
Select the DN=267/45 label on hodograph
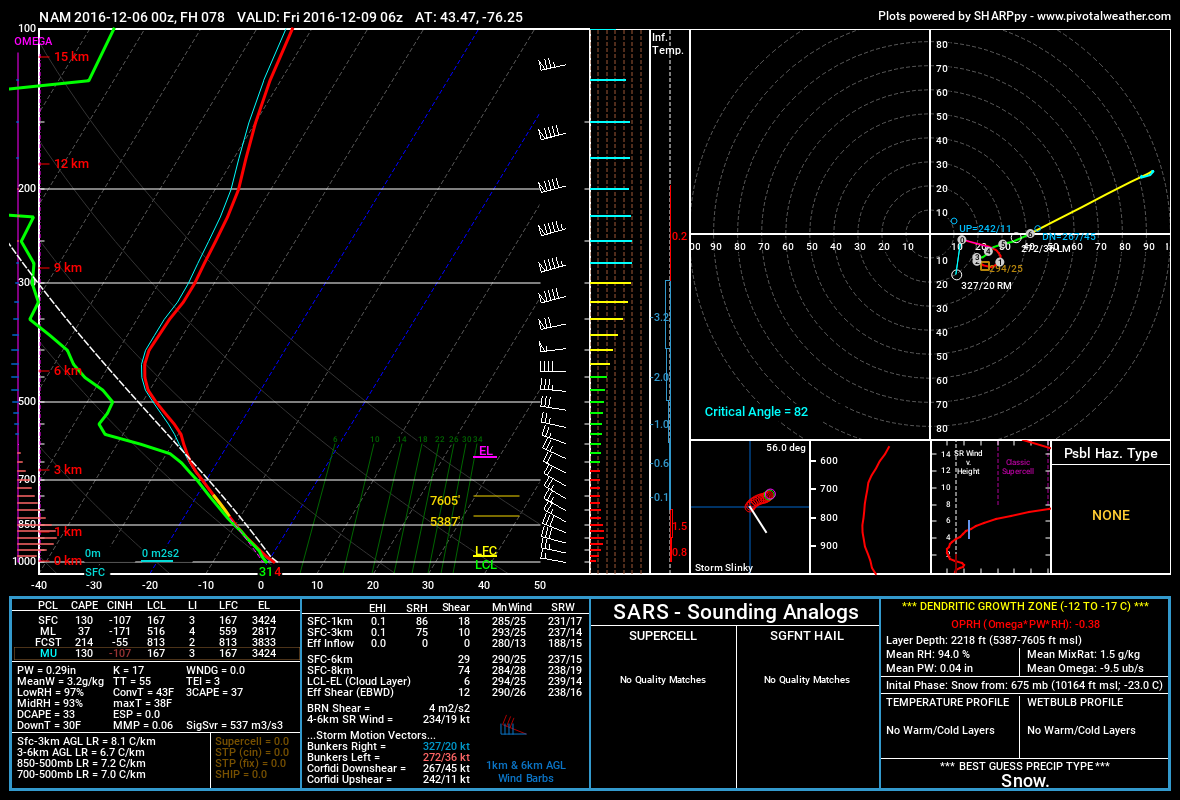point(1069,236)
